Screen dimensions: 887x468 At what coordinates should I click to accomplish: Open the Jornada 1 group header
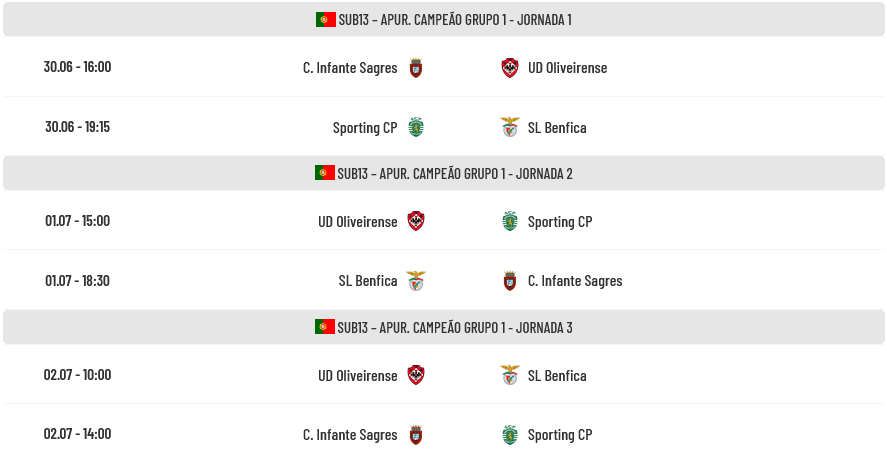pos(444,19)
